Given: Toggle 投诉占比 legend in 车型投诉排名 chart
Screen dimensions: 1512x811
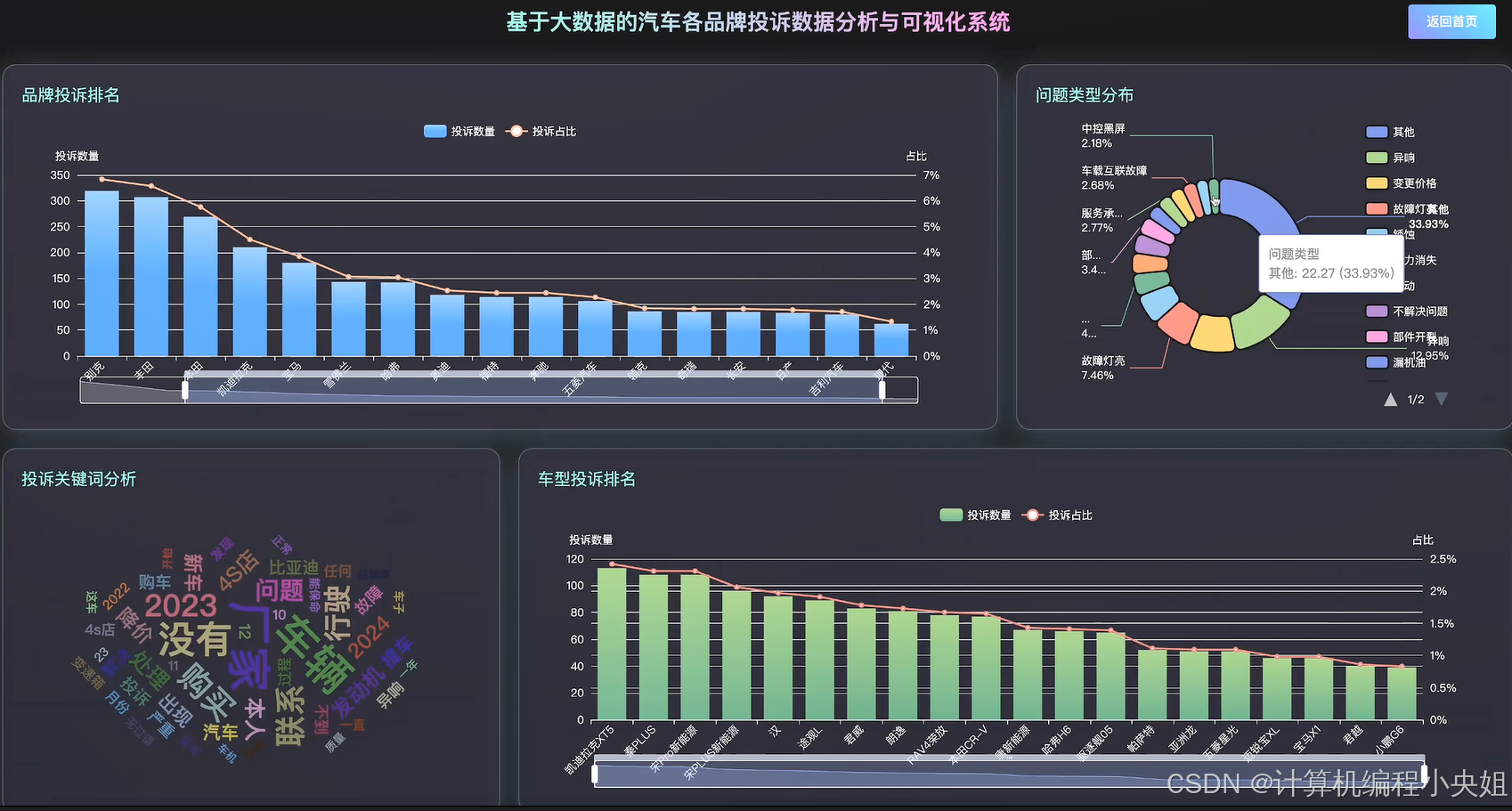Looking at the screenshot, I should (1058, 515).
